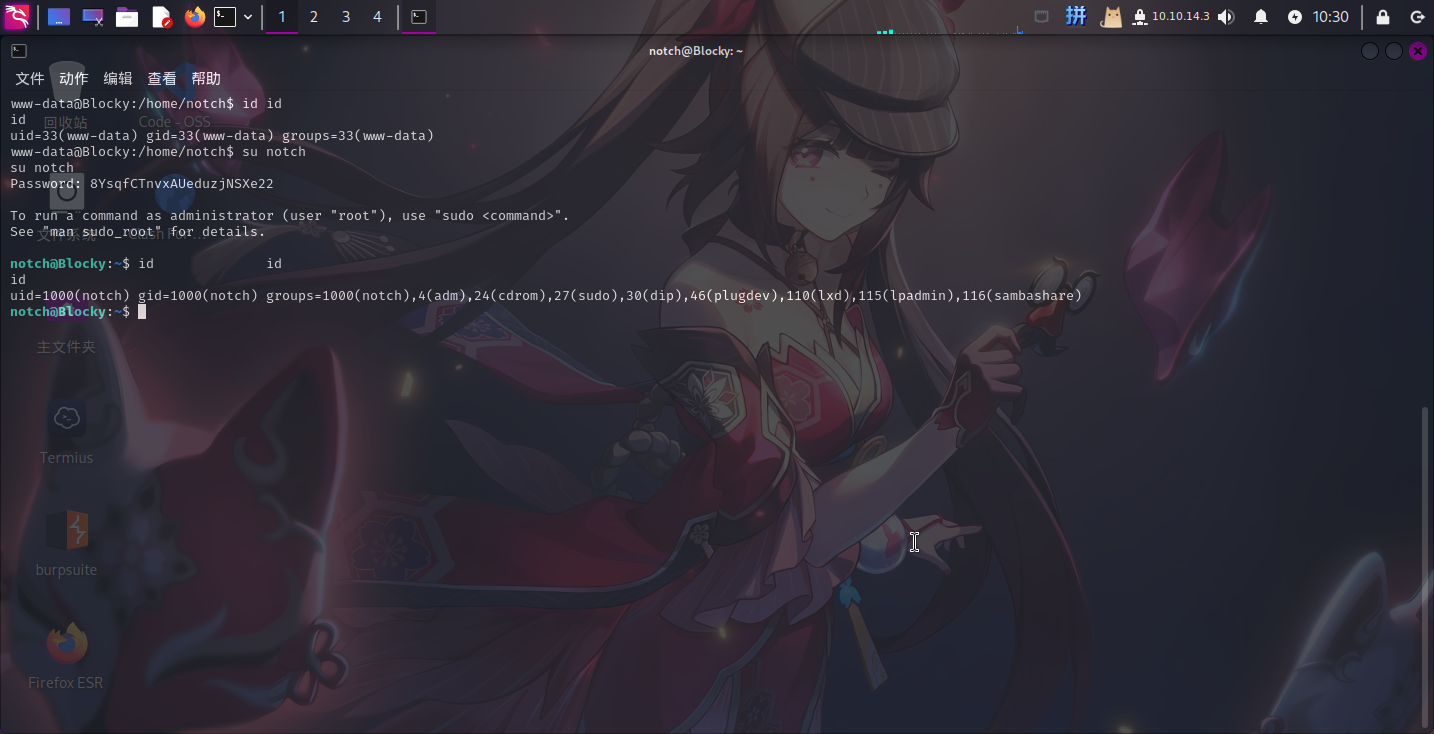
Task: Click the CPU graph monitor in panel
Action: click(948, 17)
